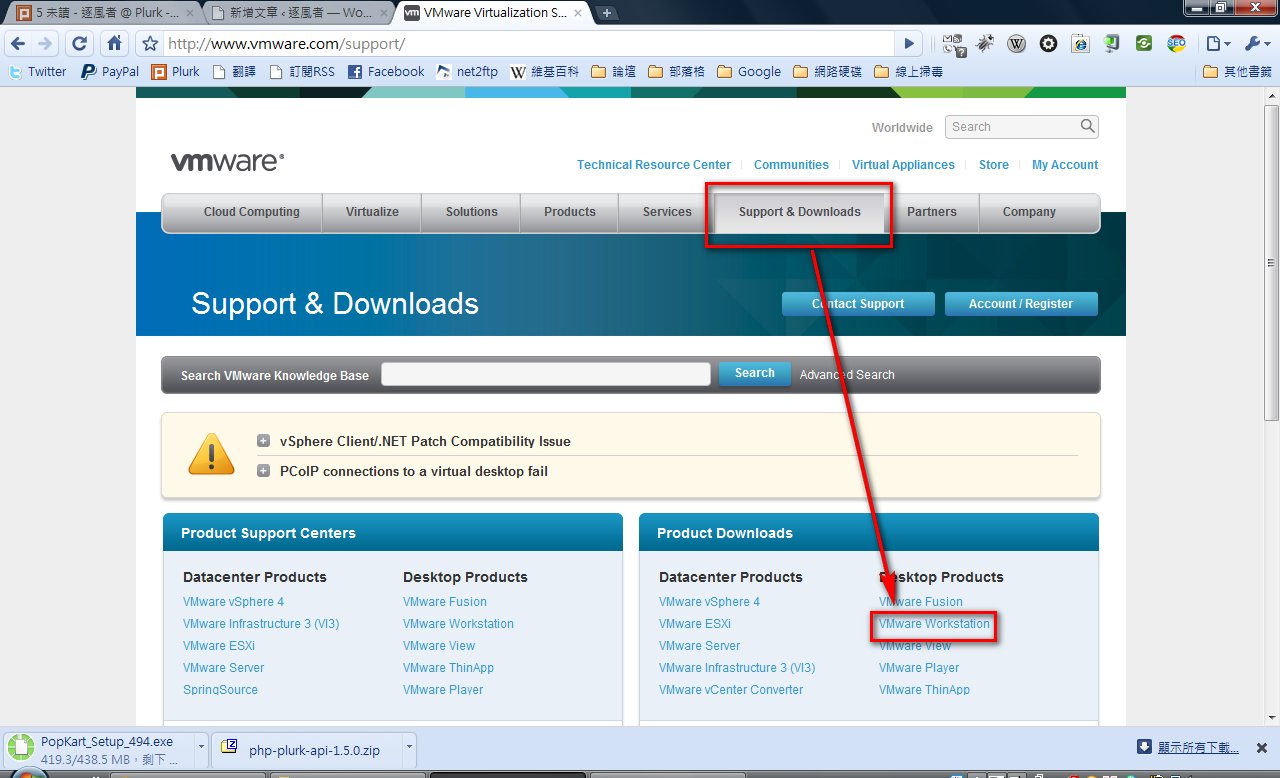1280x778 pixels.
Task: Open the Technical Resource Center link
Action: point(654,165)
